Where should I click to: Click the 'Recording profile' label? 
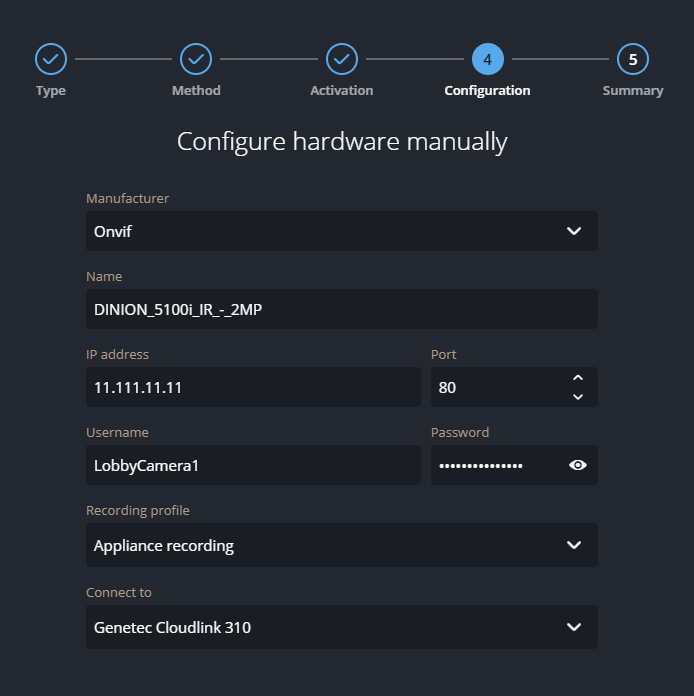(x=138, y=511)
